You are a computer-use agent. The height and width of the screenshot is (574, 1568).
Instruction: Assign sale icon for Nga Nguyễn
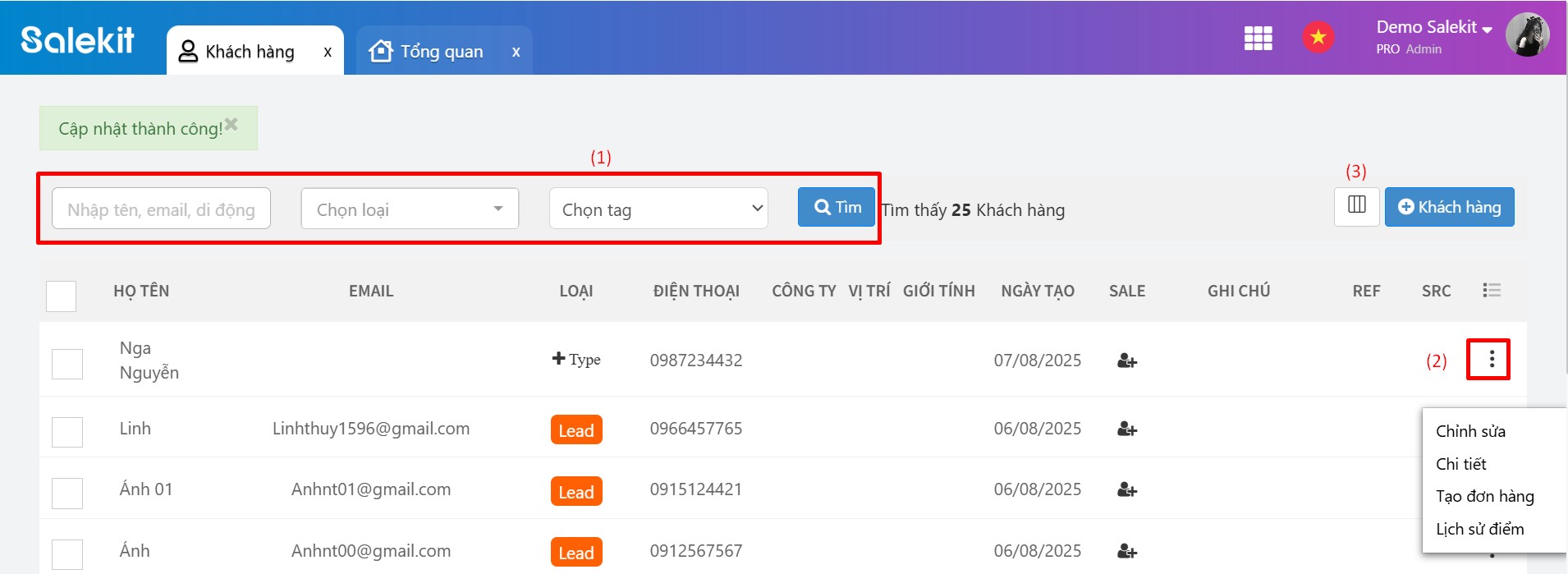pyautogui.click(x=1126, y=360)
